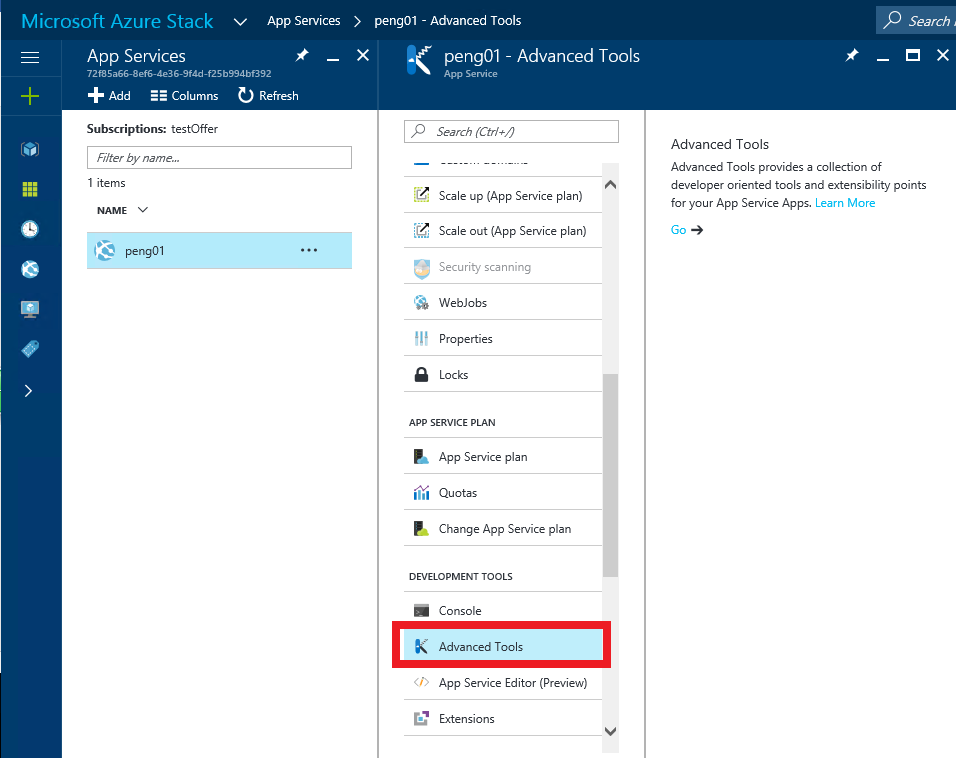The height and width of the screenshot is (758, 956).
Task: Open Extensions menu item
Action: pos(503,718)
